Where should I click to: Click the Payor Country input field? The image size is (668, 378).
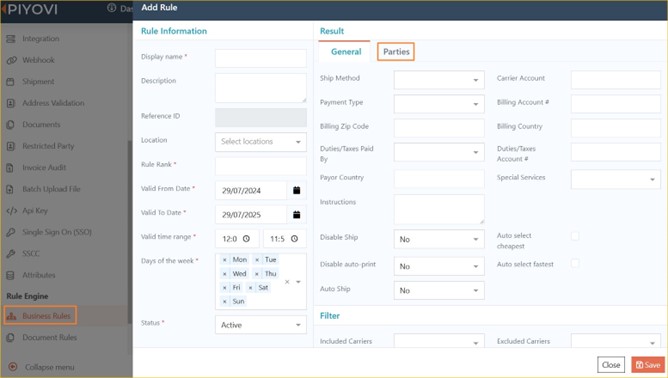pos(439,179)
